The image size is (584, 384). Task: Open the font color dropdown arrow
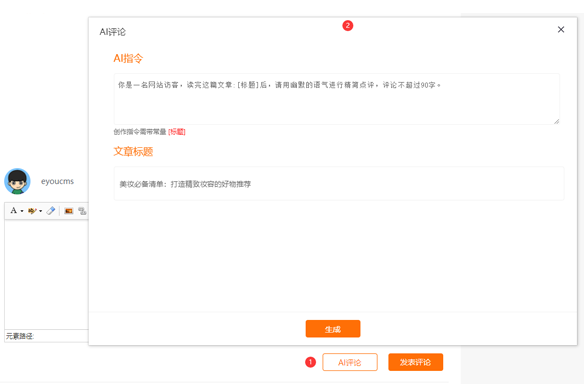point(22,211)
